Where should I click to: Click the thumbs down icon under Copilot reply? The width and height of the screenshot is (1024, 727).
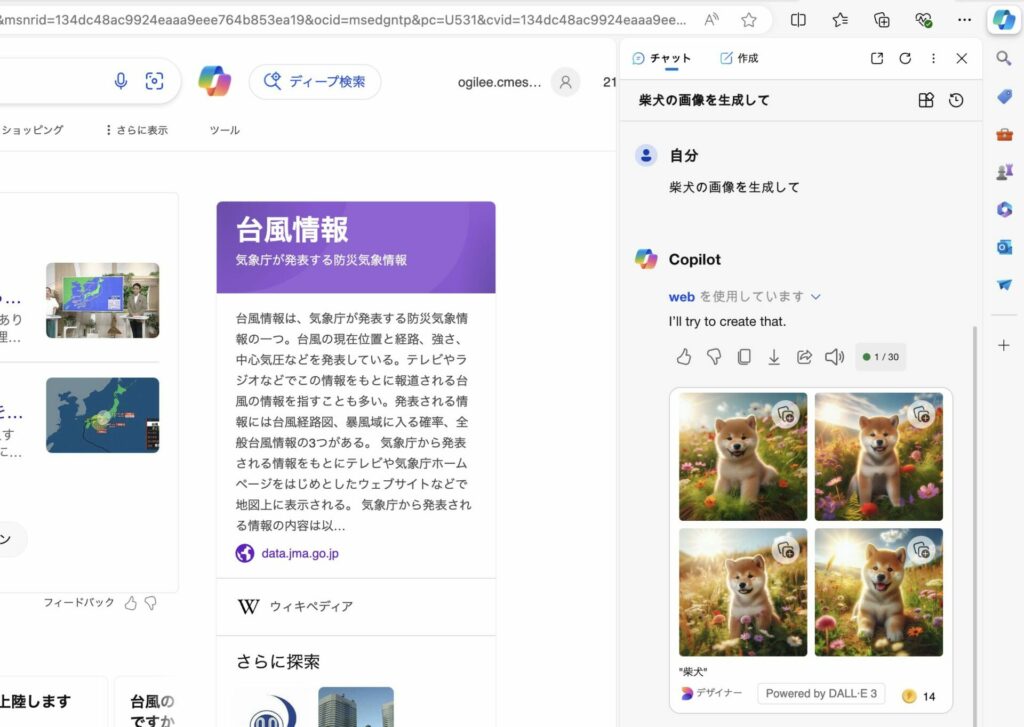click(714, 357)
